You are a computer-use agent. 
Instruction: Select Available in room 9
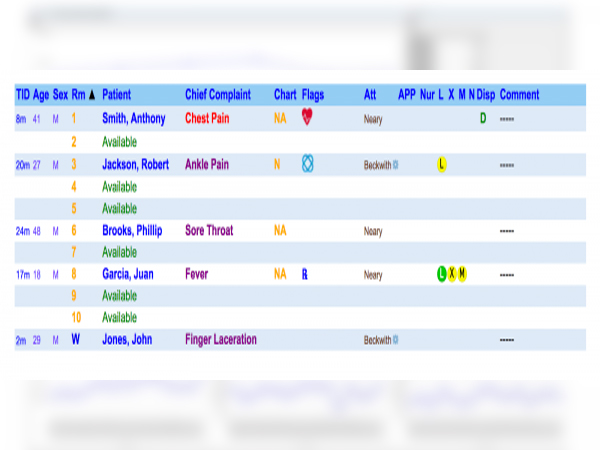(119, 296)
